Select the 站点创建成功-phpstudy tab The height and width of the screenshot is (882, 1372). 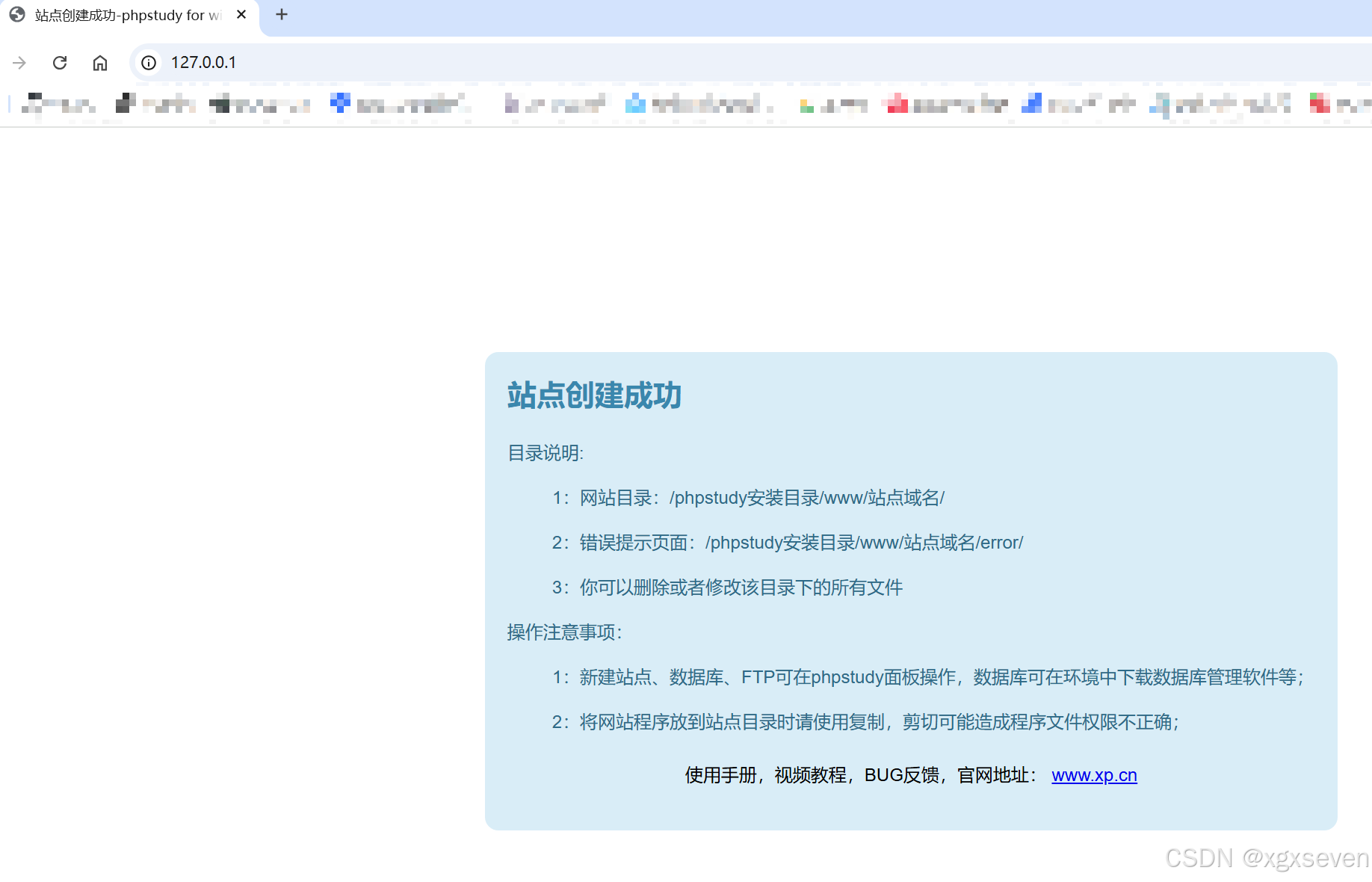tap(129, 15)
